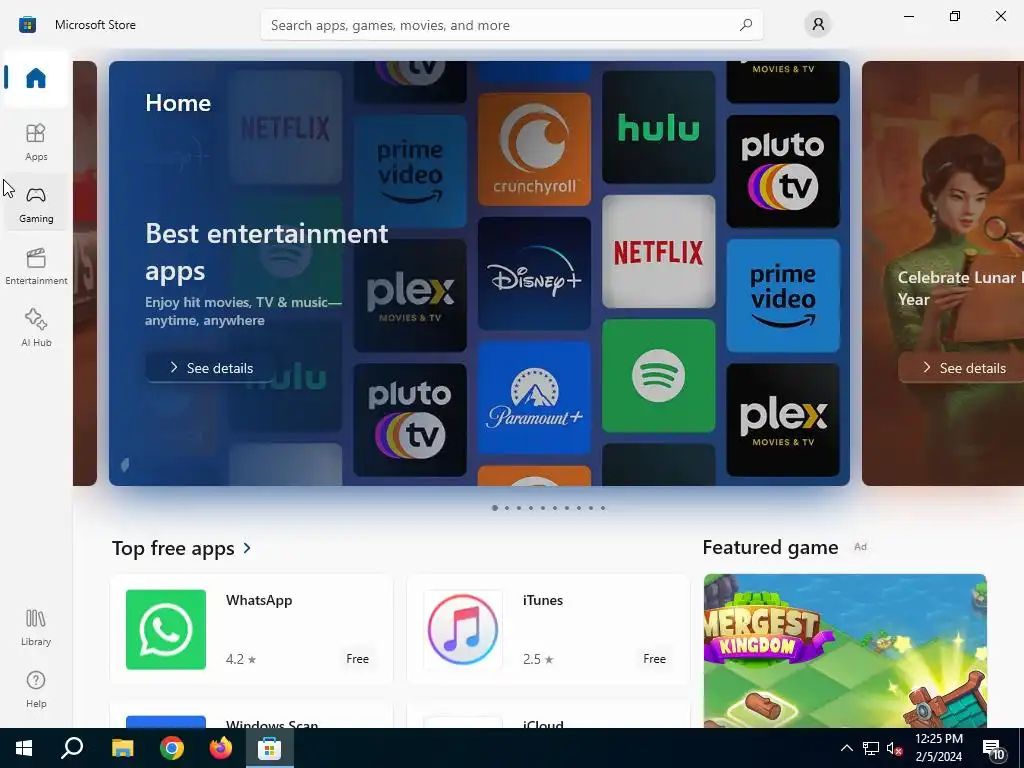Click the bright Netflix tile in banner
Screen dimensions: 1024x768
coord(658,251)
